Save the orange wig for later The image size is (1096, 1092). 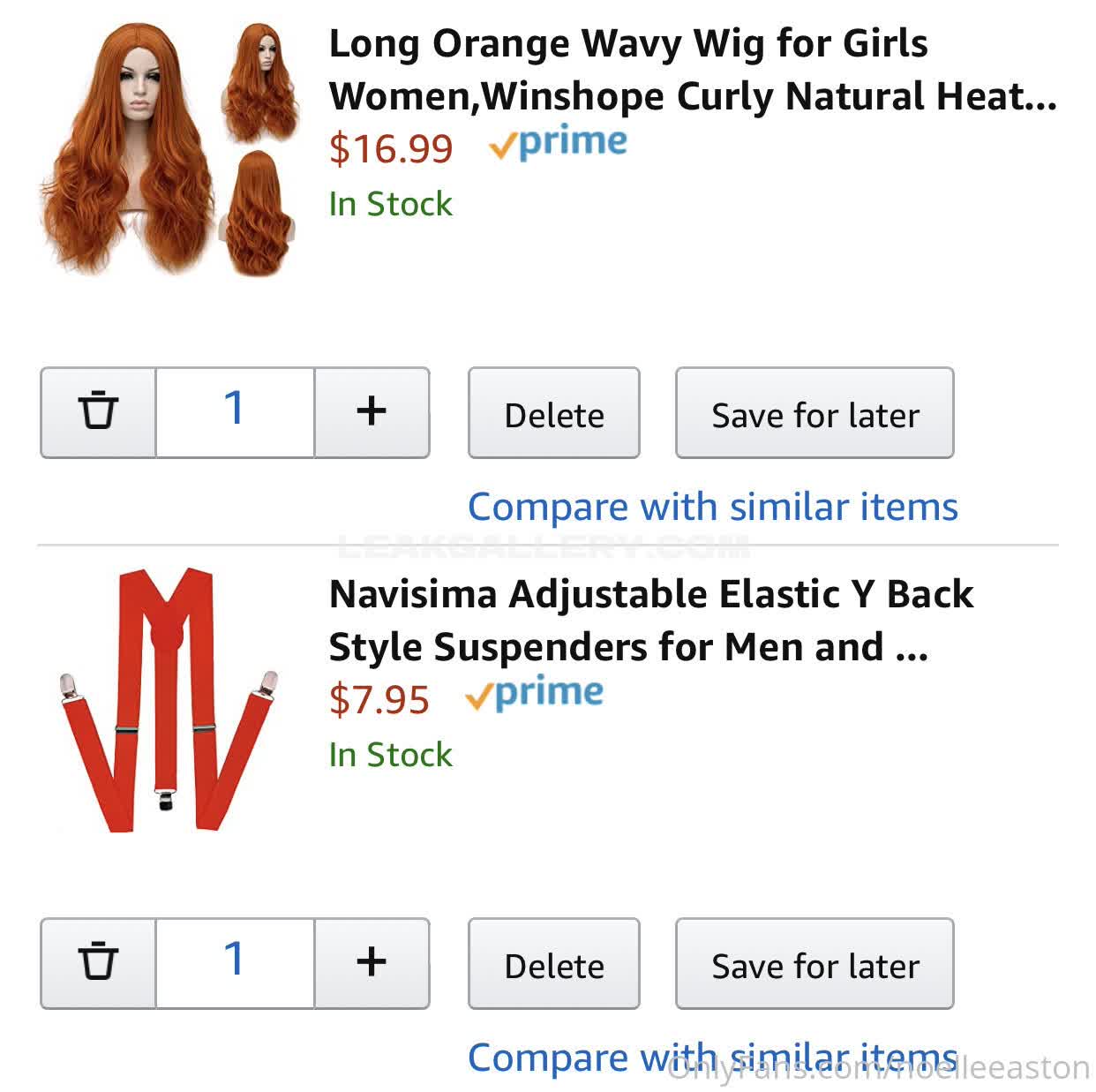(814, 413)
